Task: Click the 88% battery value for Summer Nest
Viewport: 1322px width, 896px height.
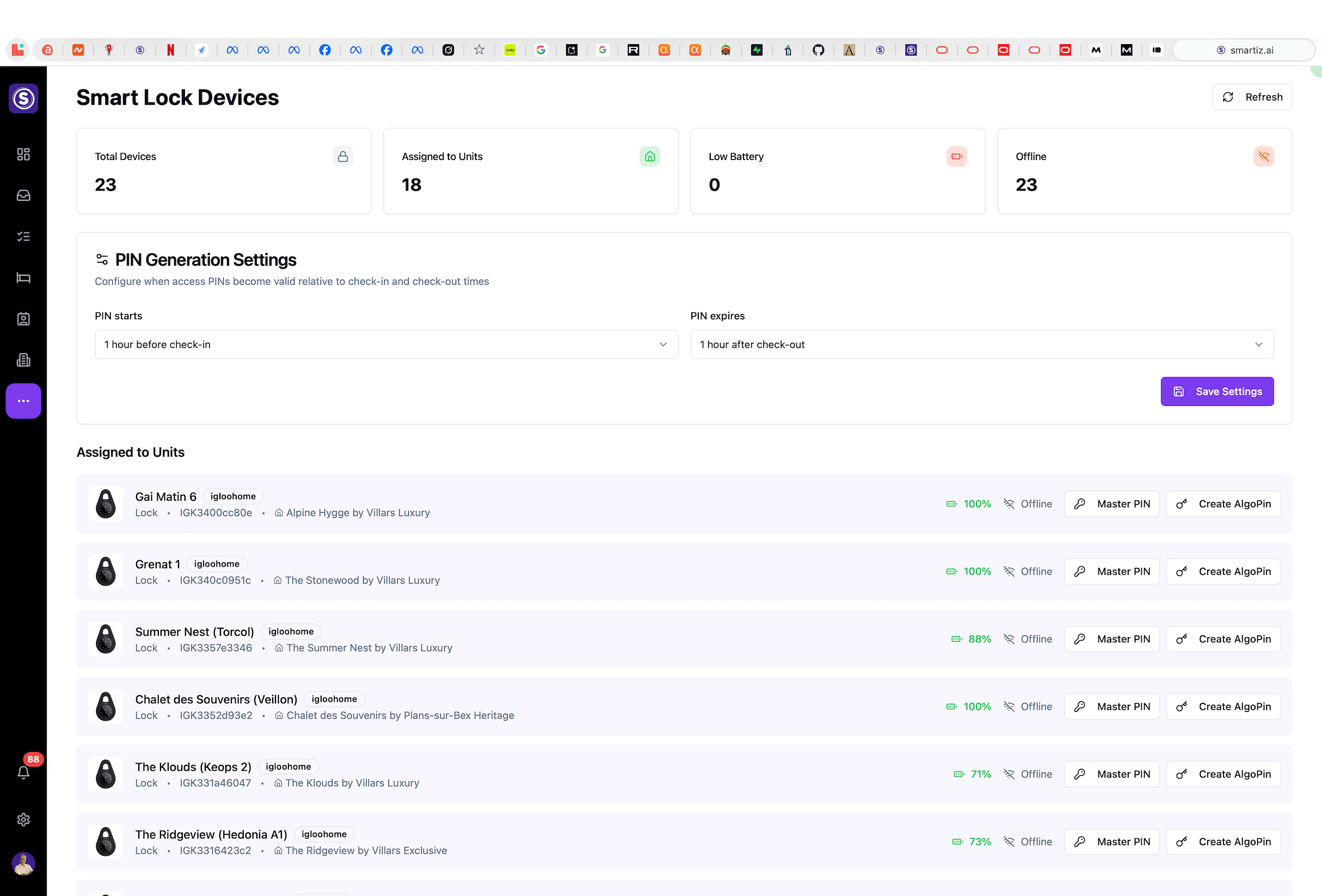Action: pos(980,639)
